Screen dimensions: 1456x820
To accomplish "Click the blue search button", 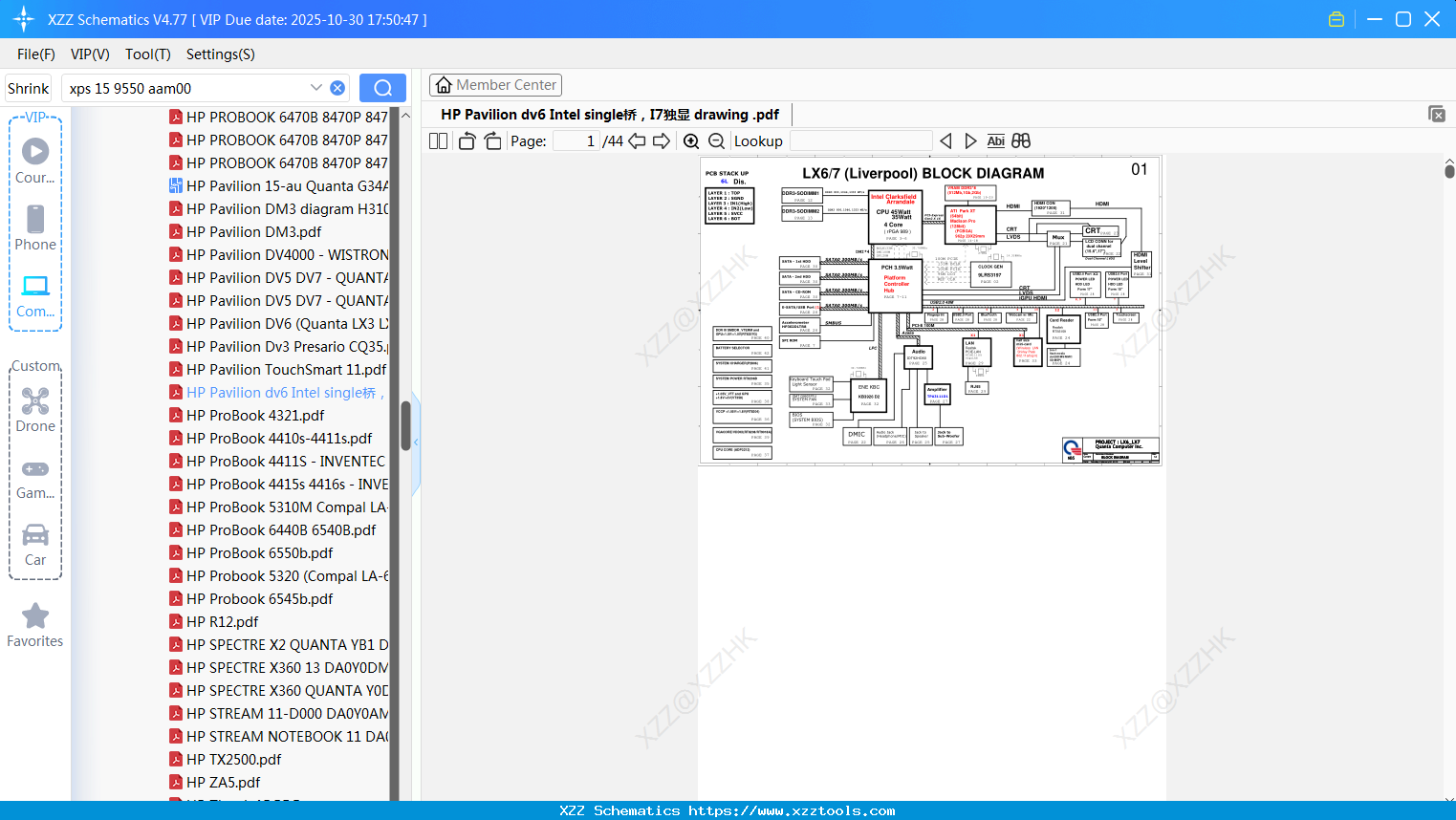I will (382, 88).
